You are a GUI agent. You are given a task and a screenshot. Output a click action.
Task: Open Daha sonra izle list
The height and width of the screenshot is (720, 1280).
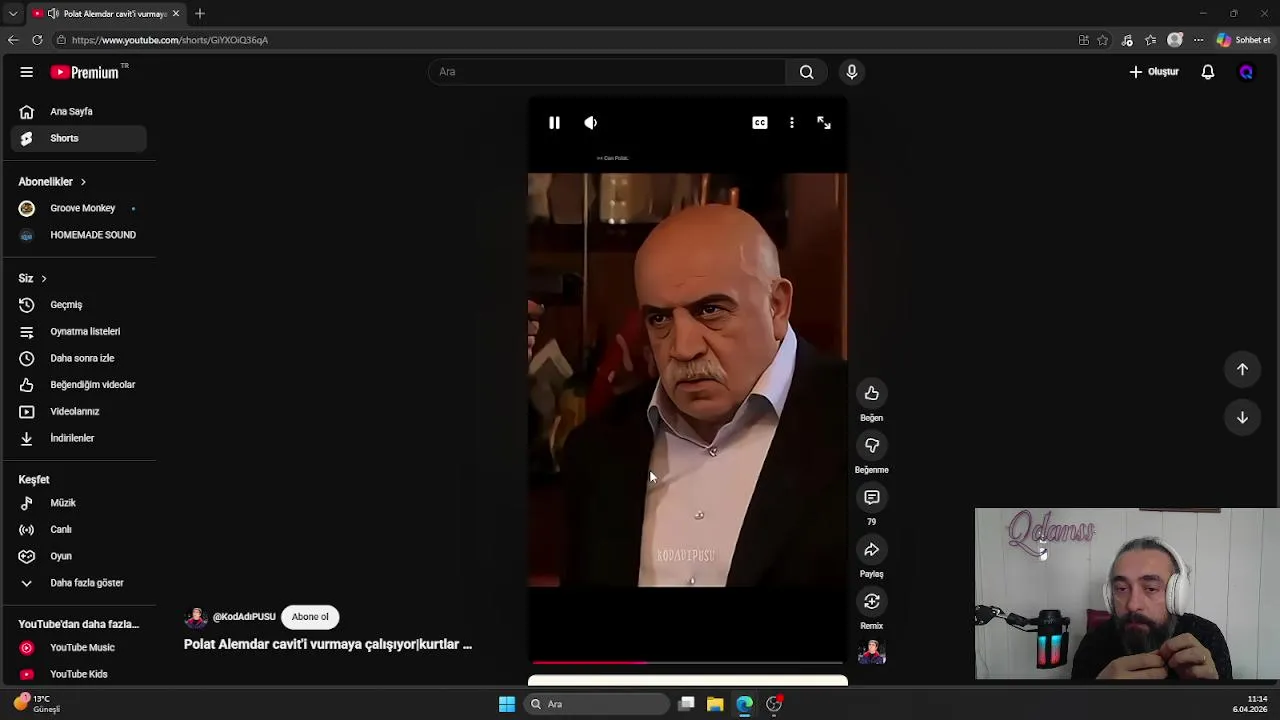78,358
